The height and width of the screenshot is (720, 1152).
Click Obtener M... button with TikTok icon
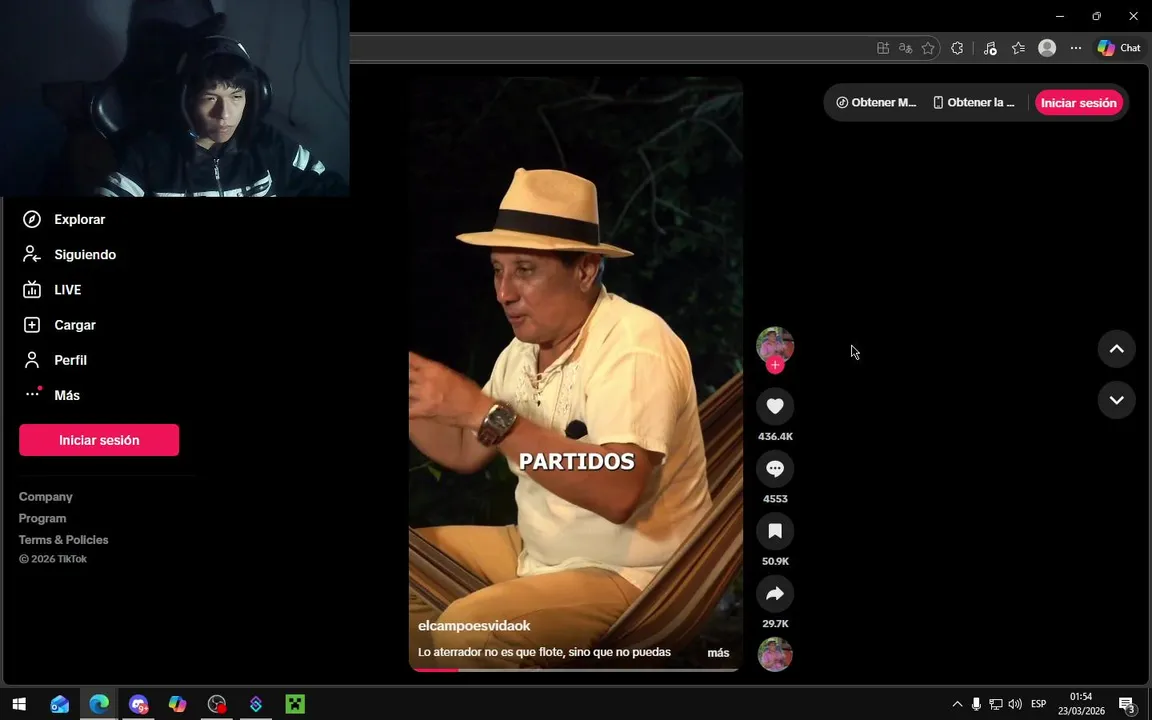[876, 103]
